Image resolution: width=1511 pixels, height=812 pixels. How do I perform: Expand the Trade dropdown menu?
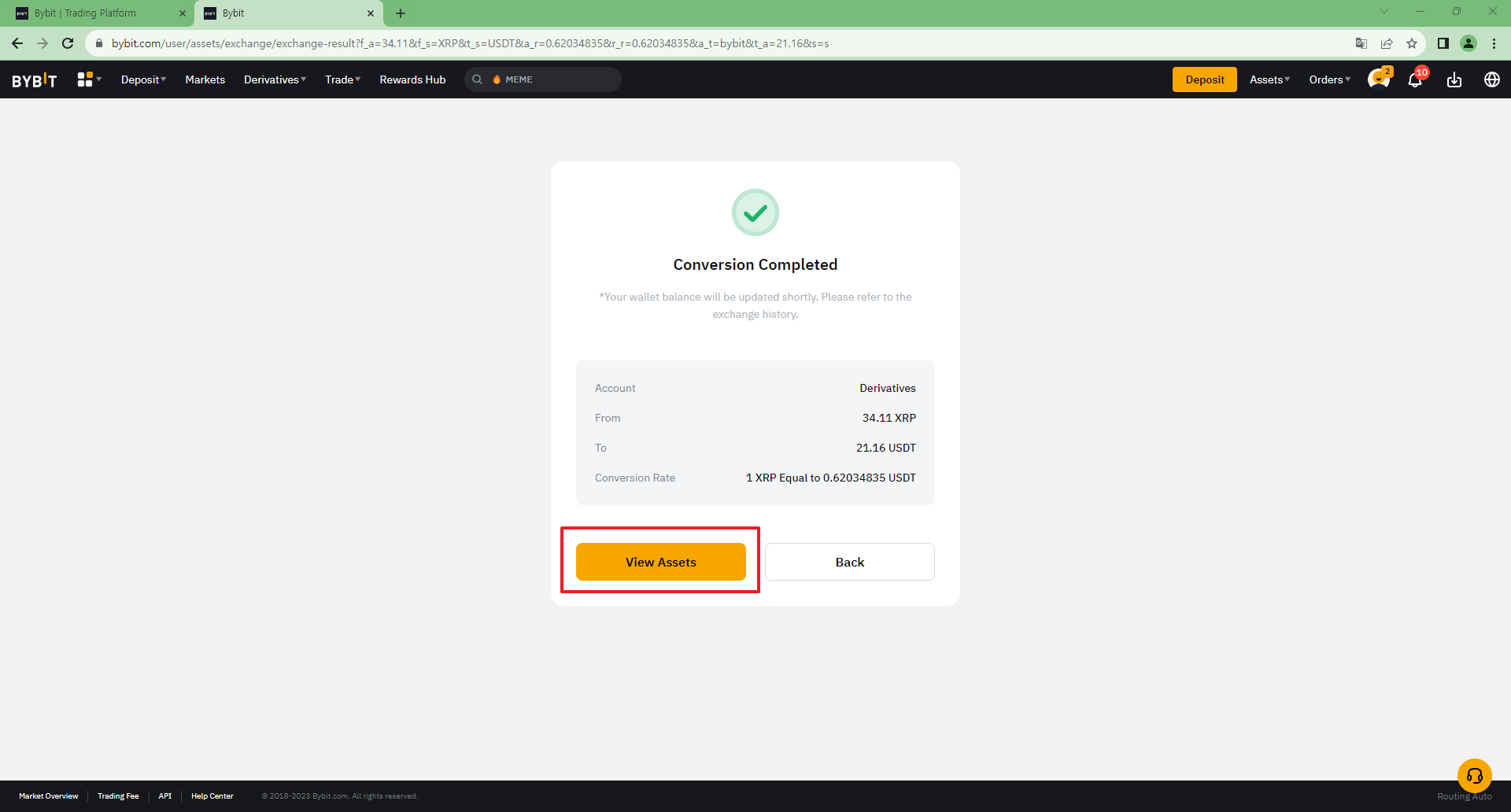point(342,79)
